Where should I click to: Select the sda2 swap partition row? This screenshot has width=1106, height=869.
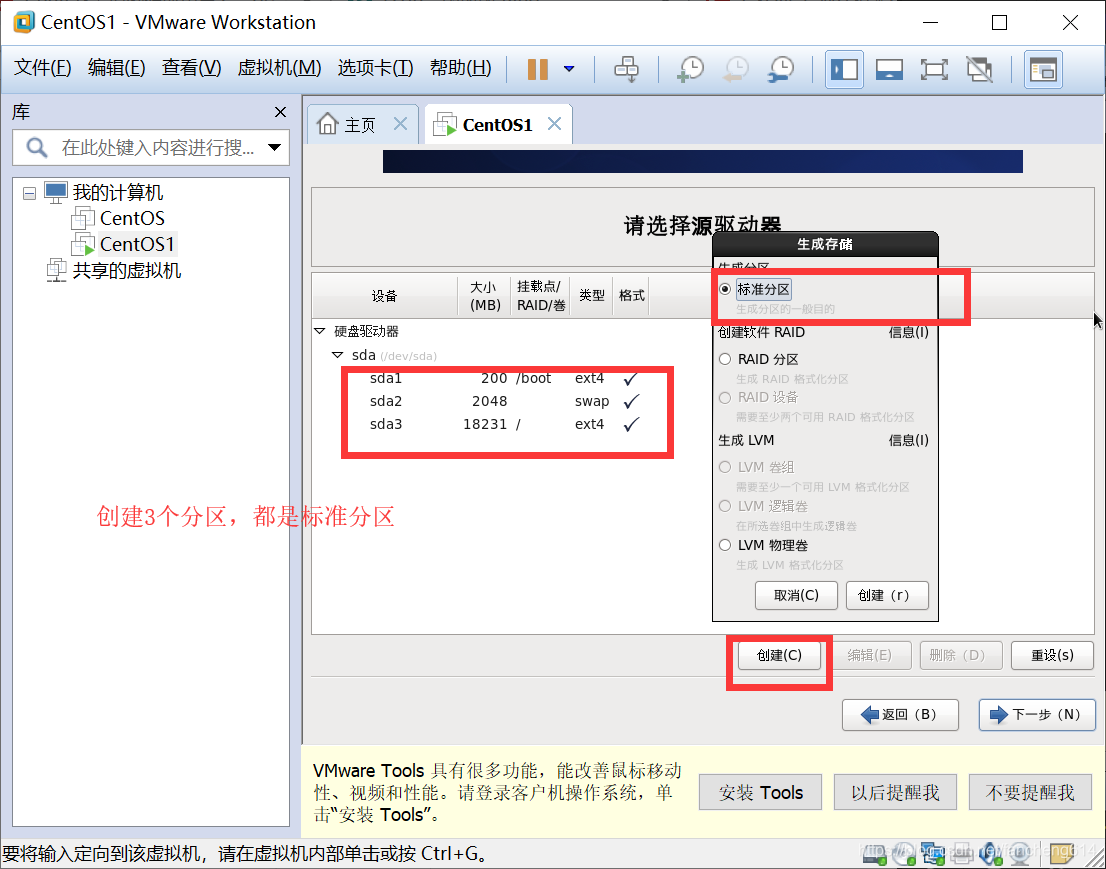tap(506, 401)
